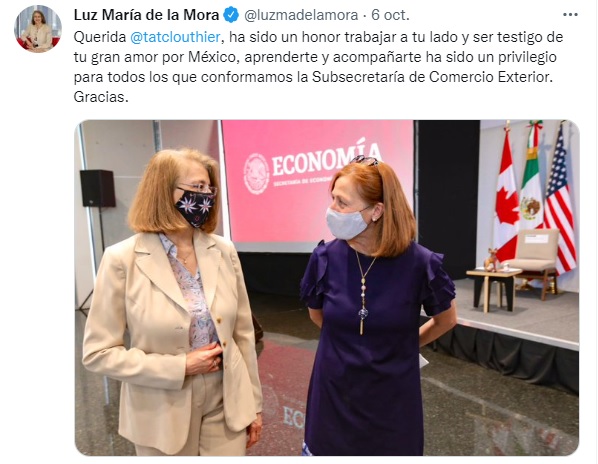This screenshot has width=598, height=464.
Task: Open the @tatclouthier mention link
Action: pyautogui.click(x=175, y=37)
